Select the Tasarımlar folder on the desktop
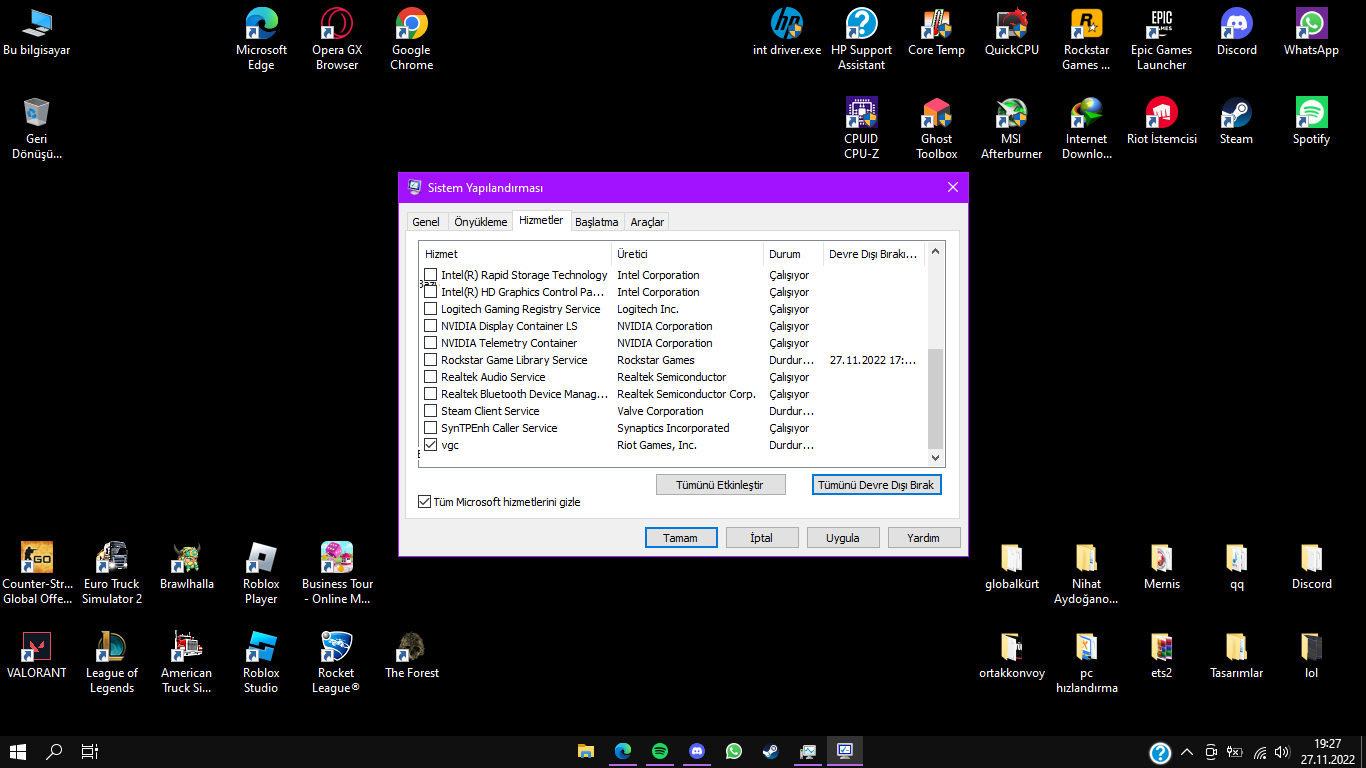The height and width of the screenshot is (768, 1366). point(1236,655)
